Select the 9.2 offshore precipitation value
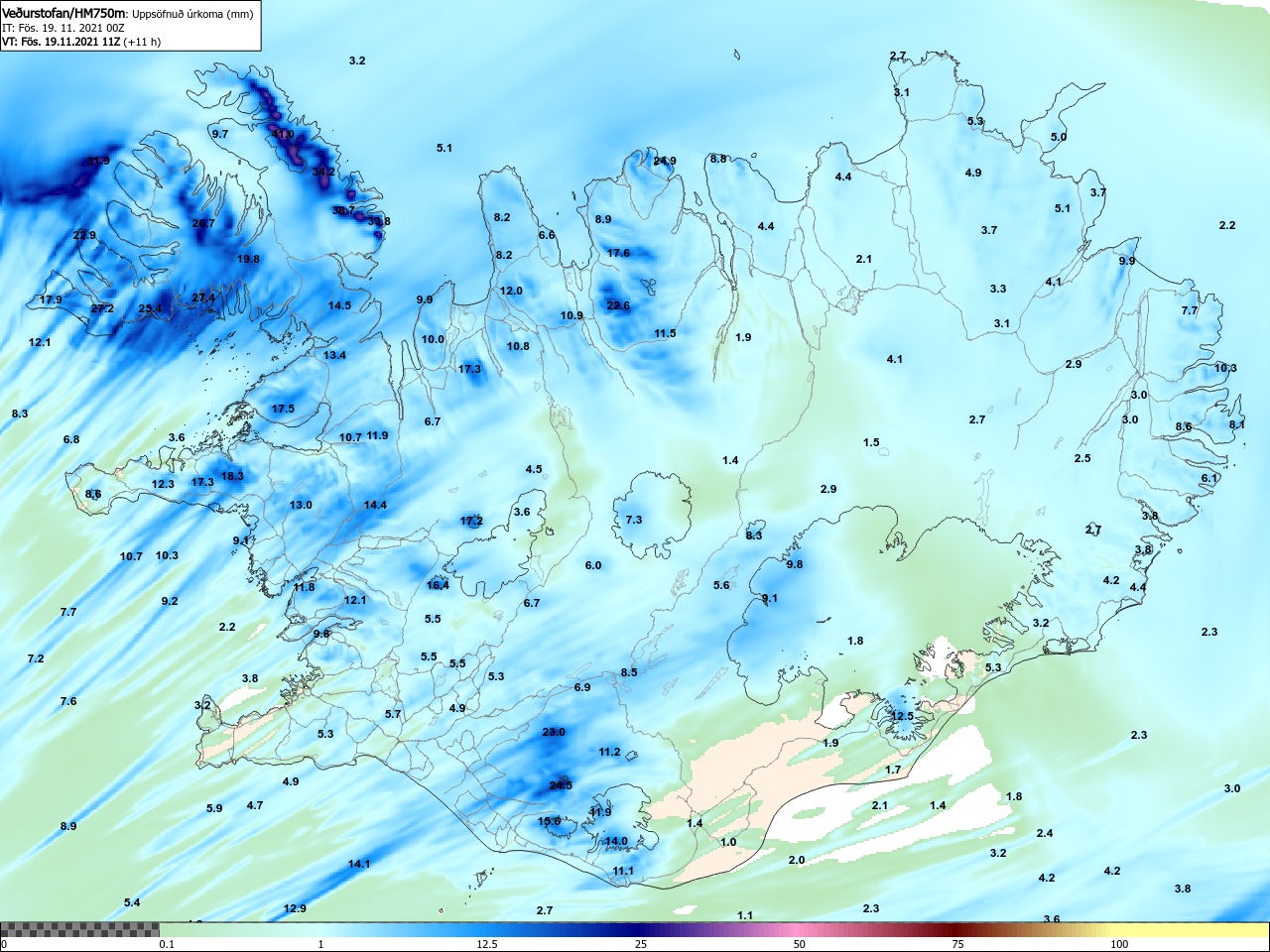Screen dimensions: 1270x952 (170, 601)
